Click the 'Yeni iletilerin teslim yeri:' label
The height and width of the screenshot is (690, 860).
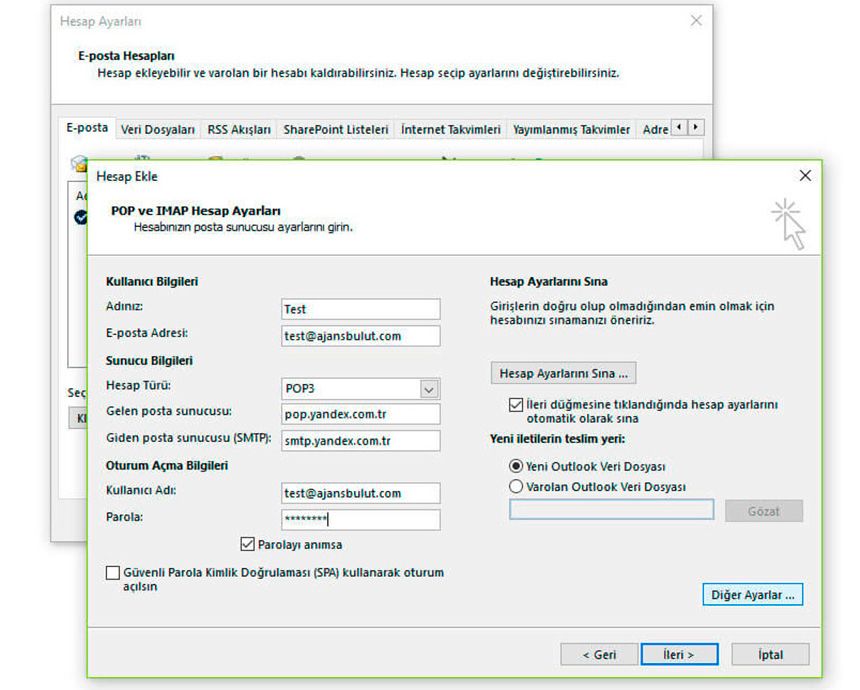pyautogui.click(x=557, y=439)
